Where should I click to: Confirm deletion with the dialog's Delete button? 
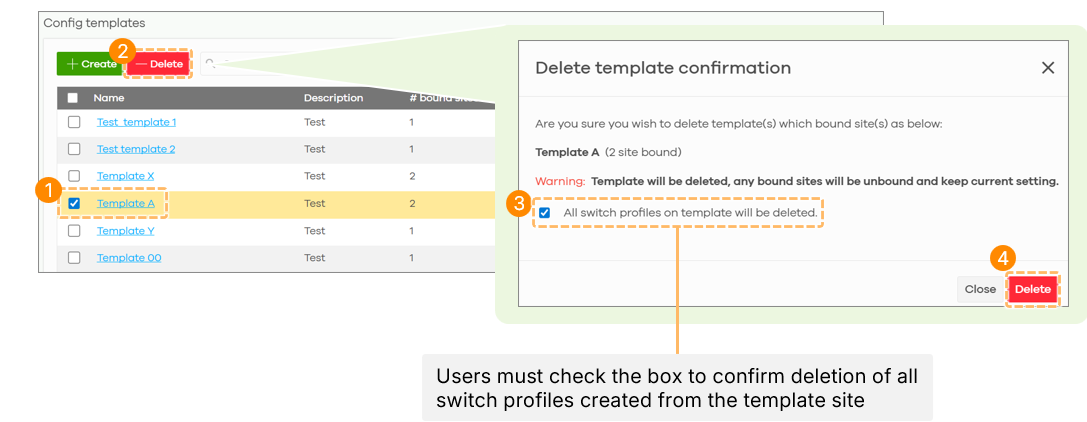pyautogui.click(x=1033, y=290)
